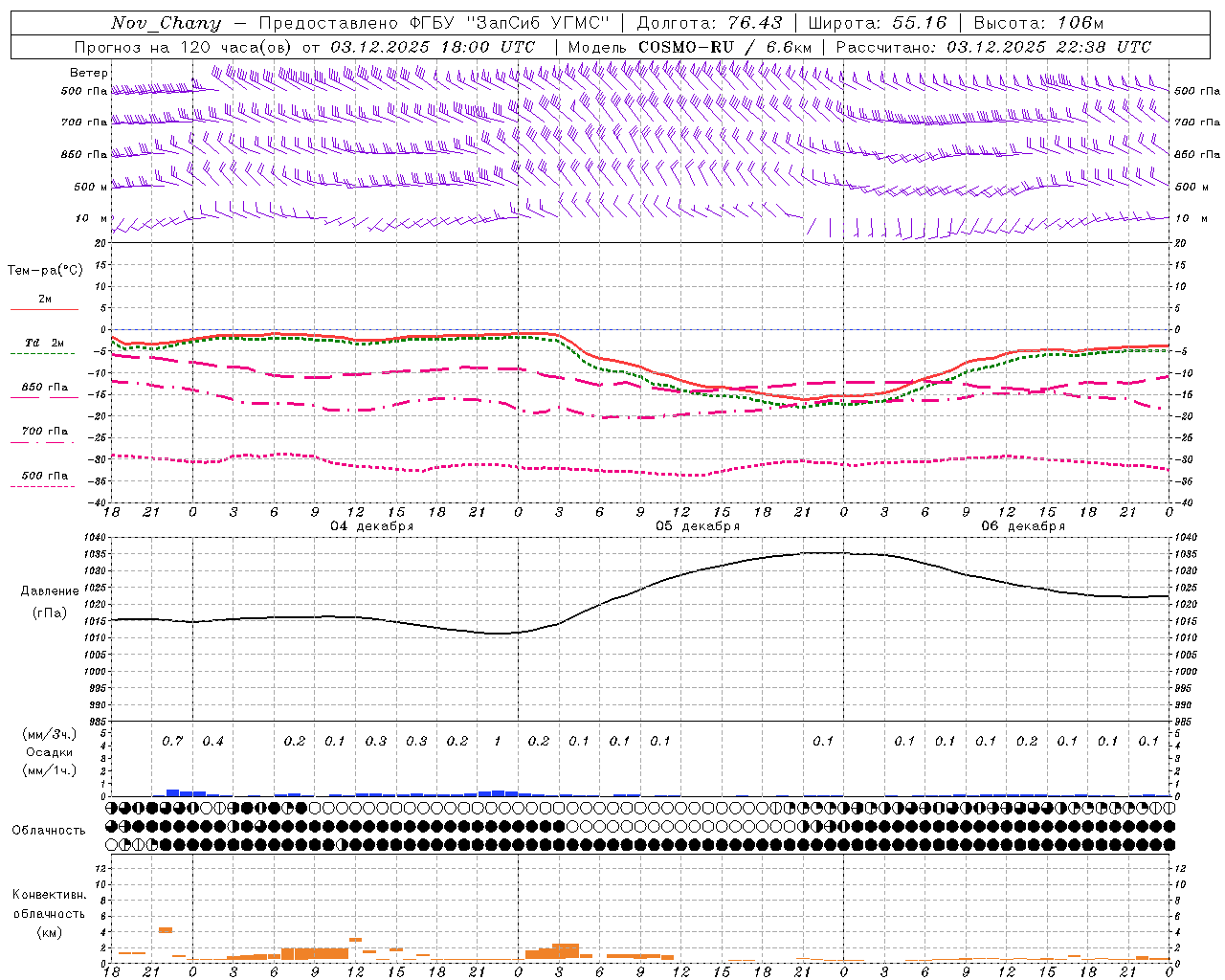1225x980 pixels.
Task: Click the forecast start time '03.12.2025 18:00 UTC'
Action: 433,47
